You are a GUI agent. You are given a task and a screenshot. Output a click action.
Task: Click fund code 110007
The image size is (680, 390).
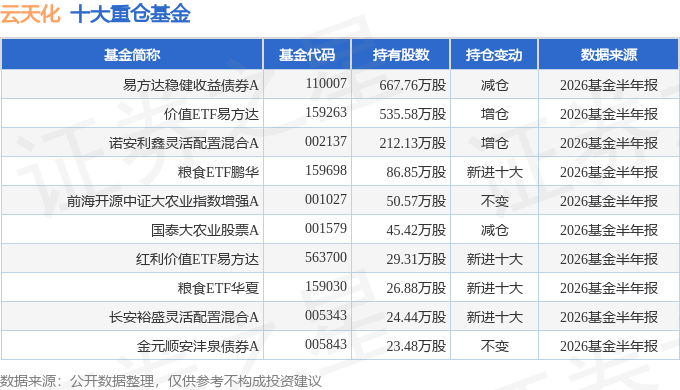[x=326, y=83]
